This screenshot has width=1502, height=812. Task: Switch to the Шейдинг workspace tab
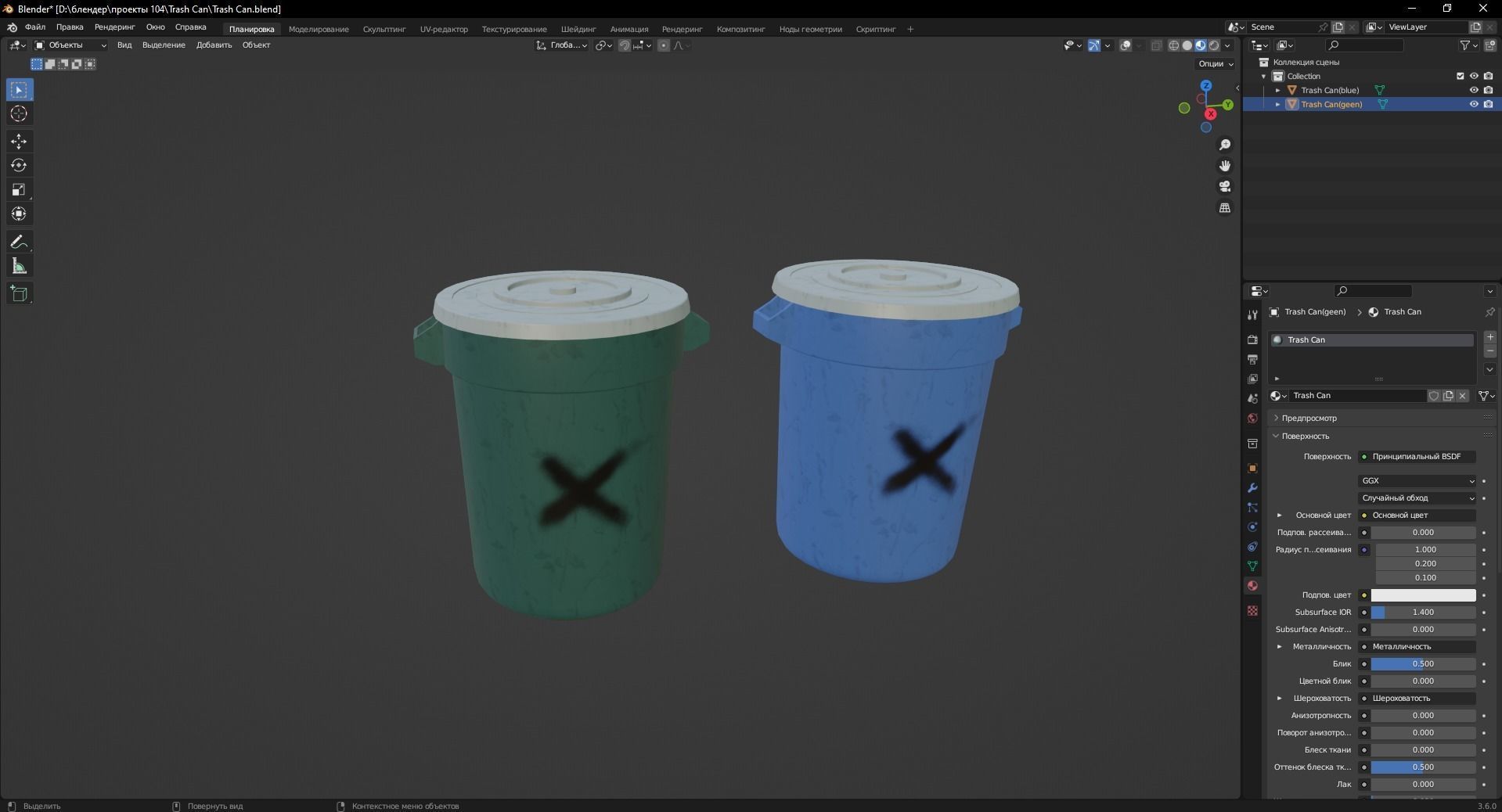[578, 29]
